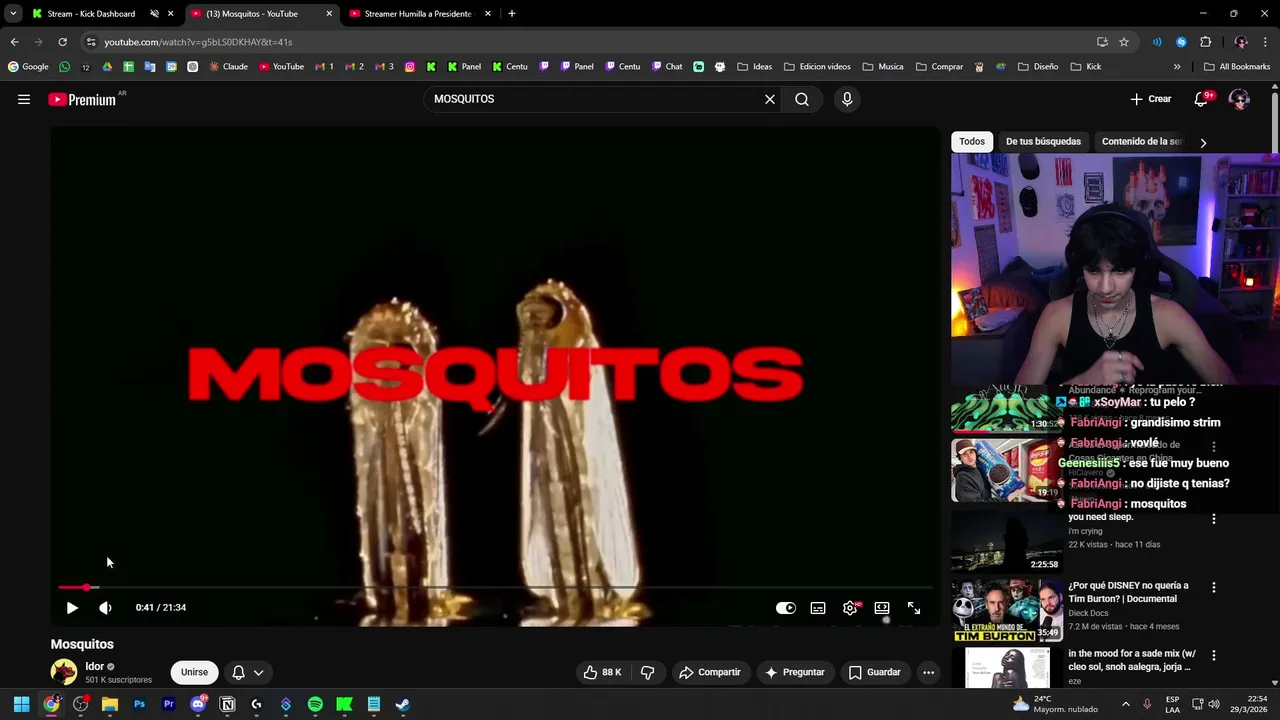This screenshot has height=720, width=1280.
Task: Open the 2:25:58 night video thumbnail
Action: click(x=1006, y=541)
